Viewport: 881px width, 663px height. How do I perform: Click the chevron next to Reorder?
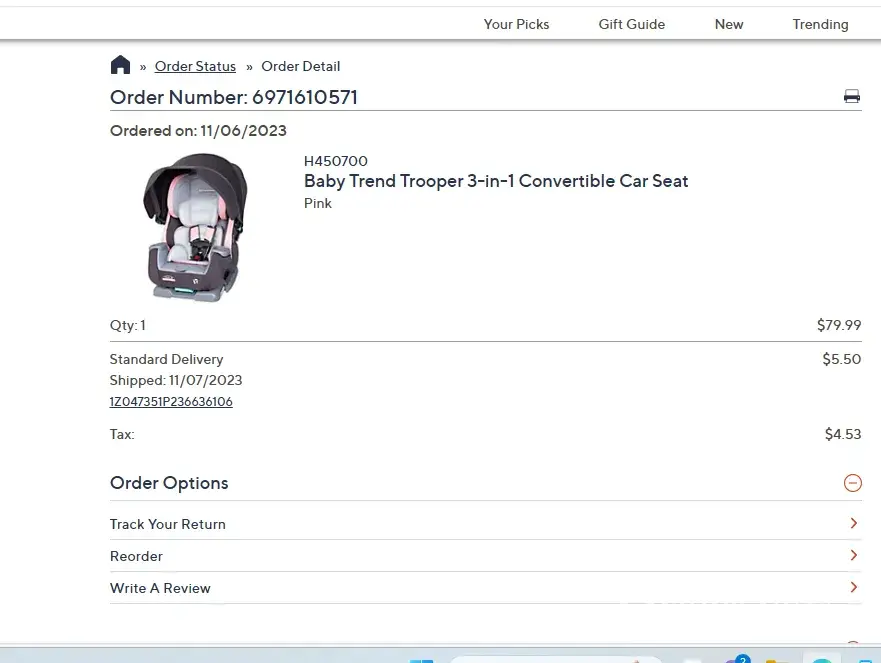pyautogui.click(x=853, y=555)
